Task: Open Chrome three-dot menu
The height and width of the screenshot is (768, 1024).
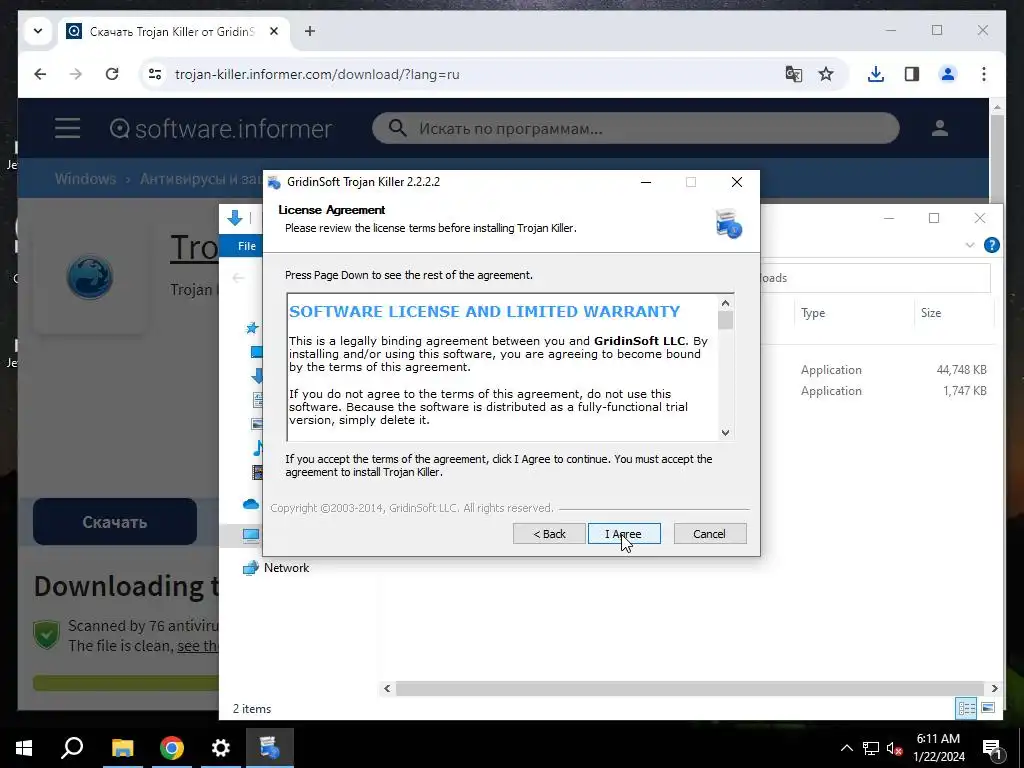Action: click(x=984, y=74)
